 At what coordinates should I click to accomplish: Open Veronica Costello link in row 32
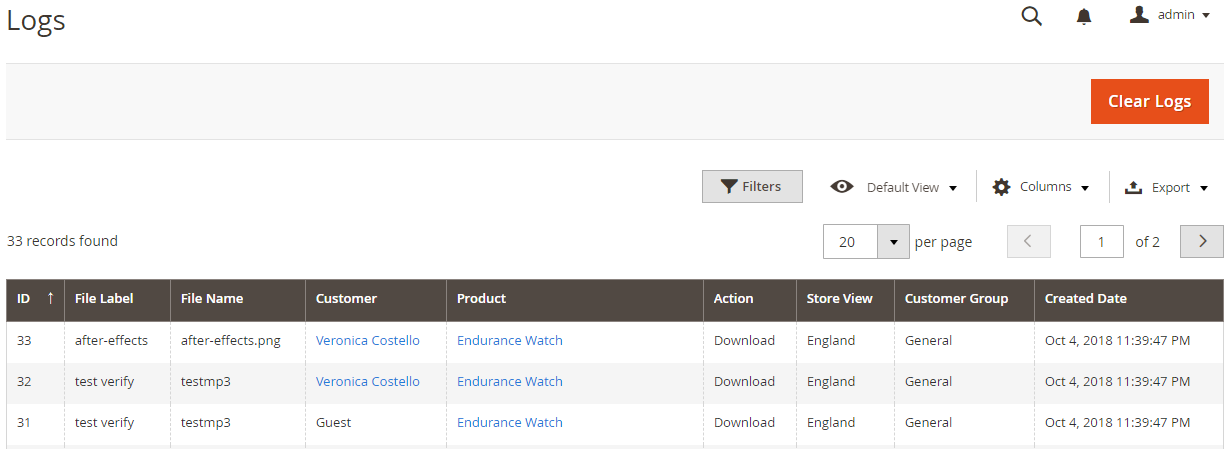[x=367, y=382]
